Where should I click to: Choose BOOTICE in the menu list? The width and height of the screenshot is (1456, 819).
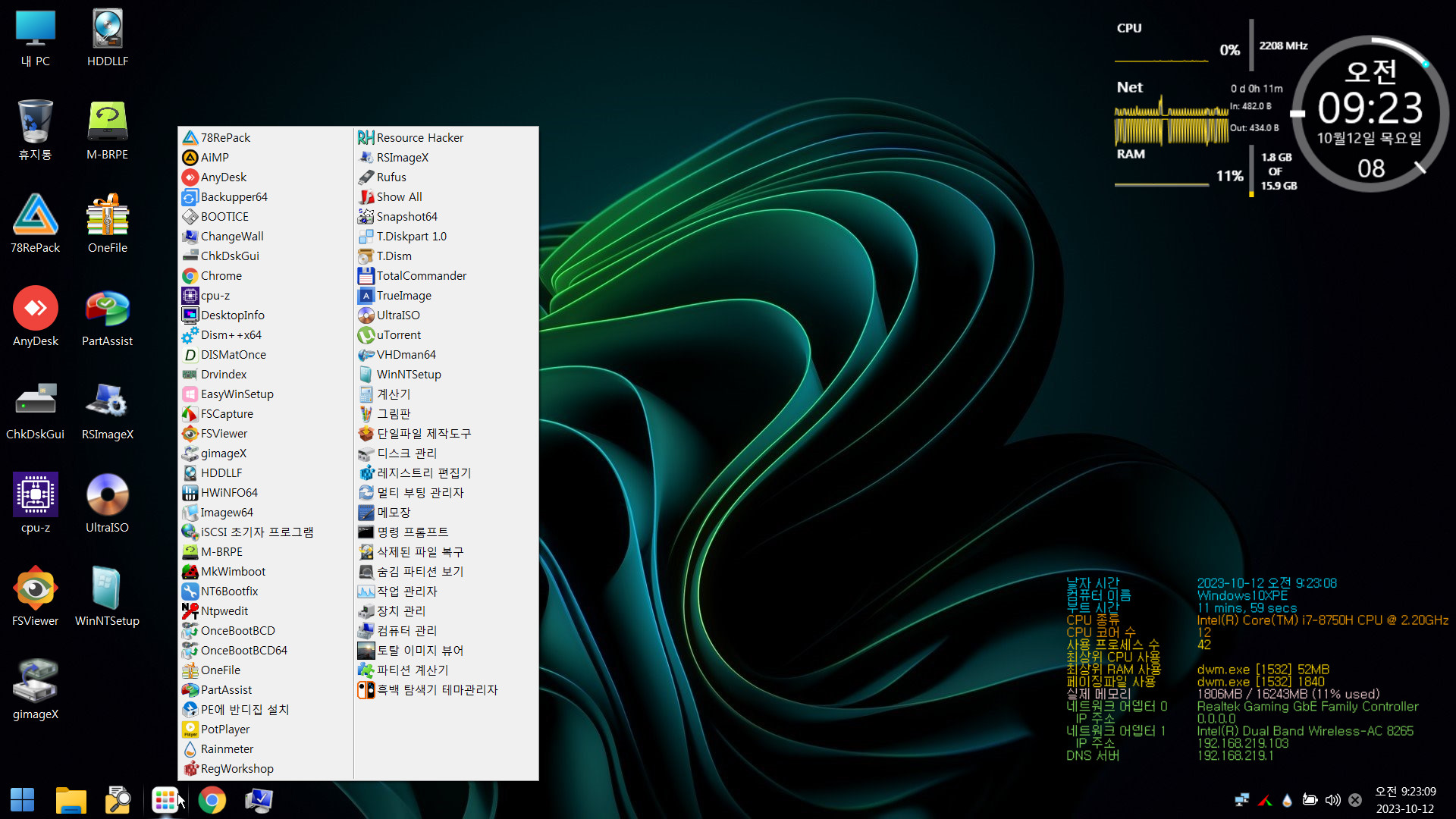pos(265,216)
